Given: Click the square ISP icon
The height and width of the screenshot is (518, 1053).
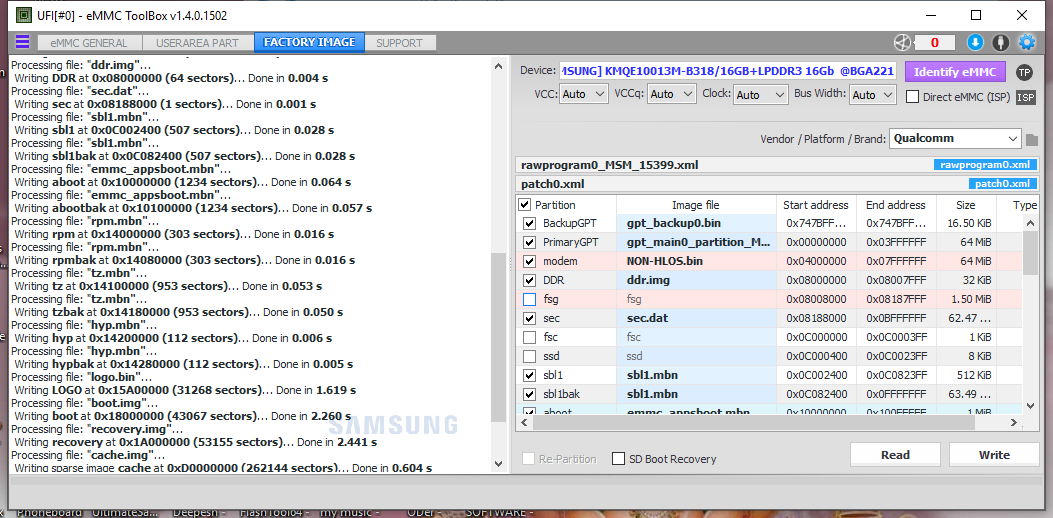Looking at the screenshot, I should tap(1025, 97).
